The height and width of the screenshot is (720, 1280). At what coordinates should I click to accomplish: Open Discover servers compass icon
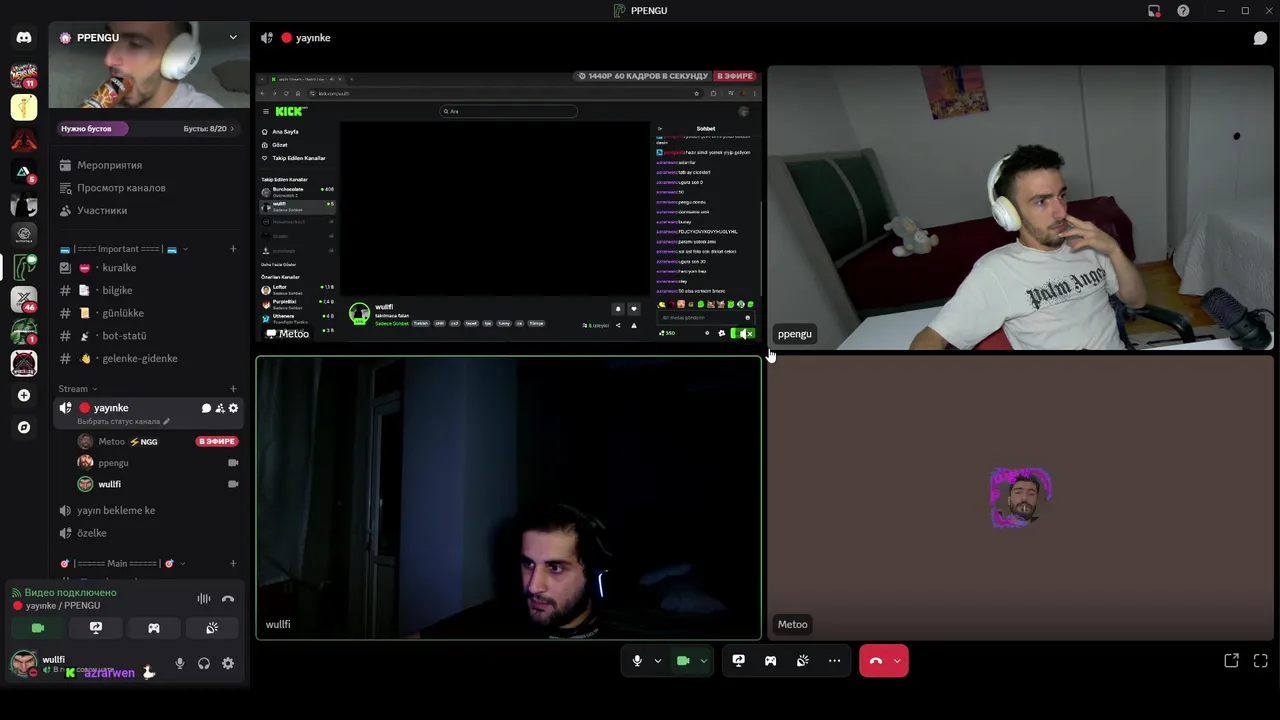coord(24,427)
